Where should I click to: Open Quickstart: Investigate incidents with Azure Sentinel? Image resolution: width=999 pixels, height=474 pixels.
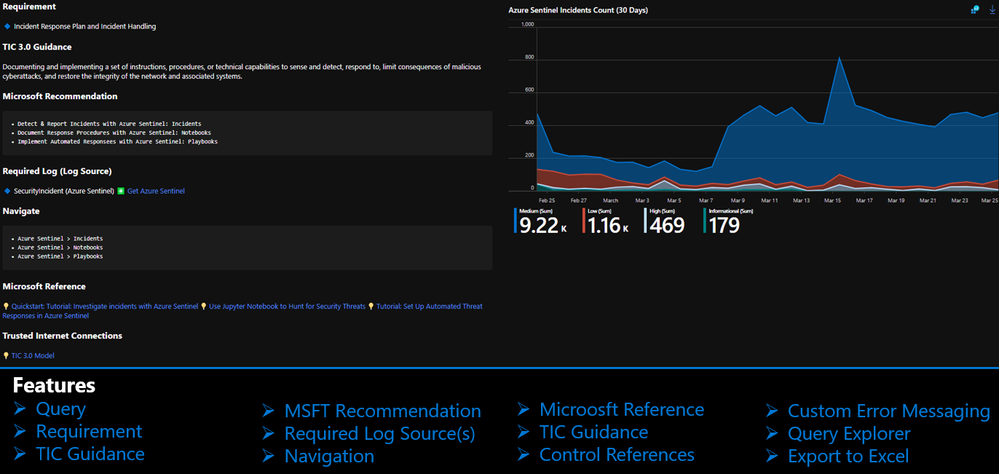tap(104, 306)
